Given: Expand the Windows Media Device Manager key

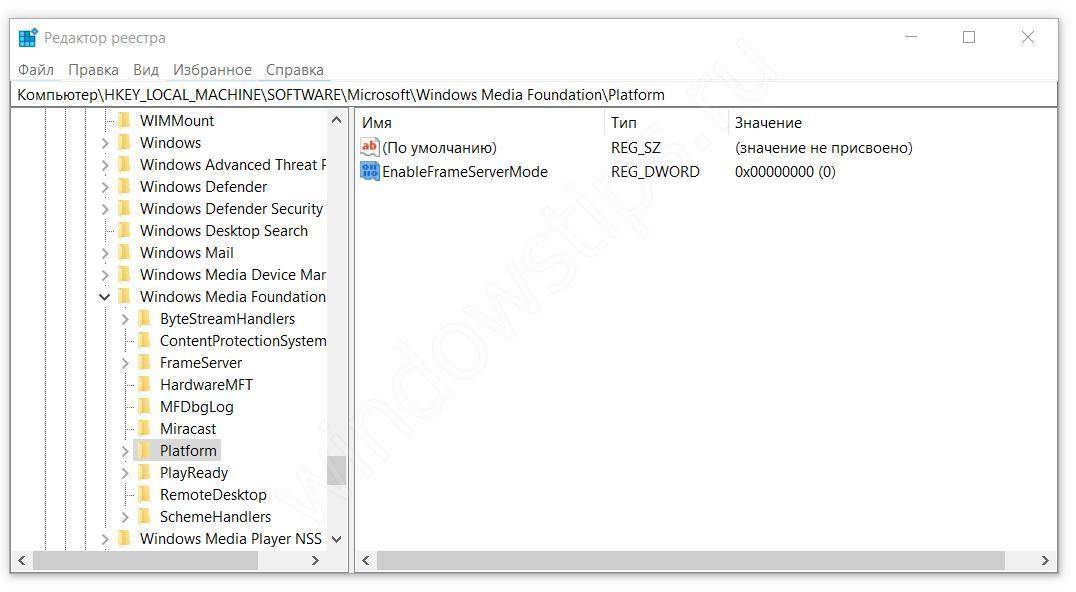Looking at the screenshot, I should (105, 275).
